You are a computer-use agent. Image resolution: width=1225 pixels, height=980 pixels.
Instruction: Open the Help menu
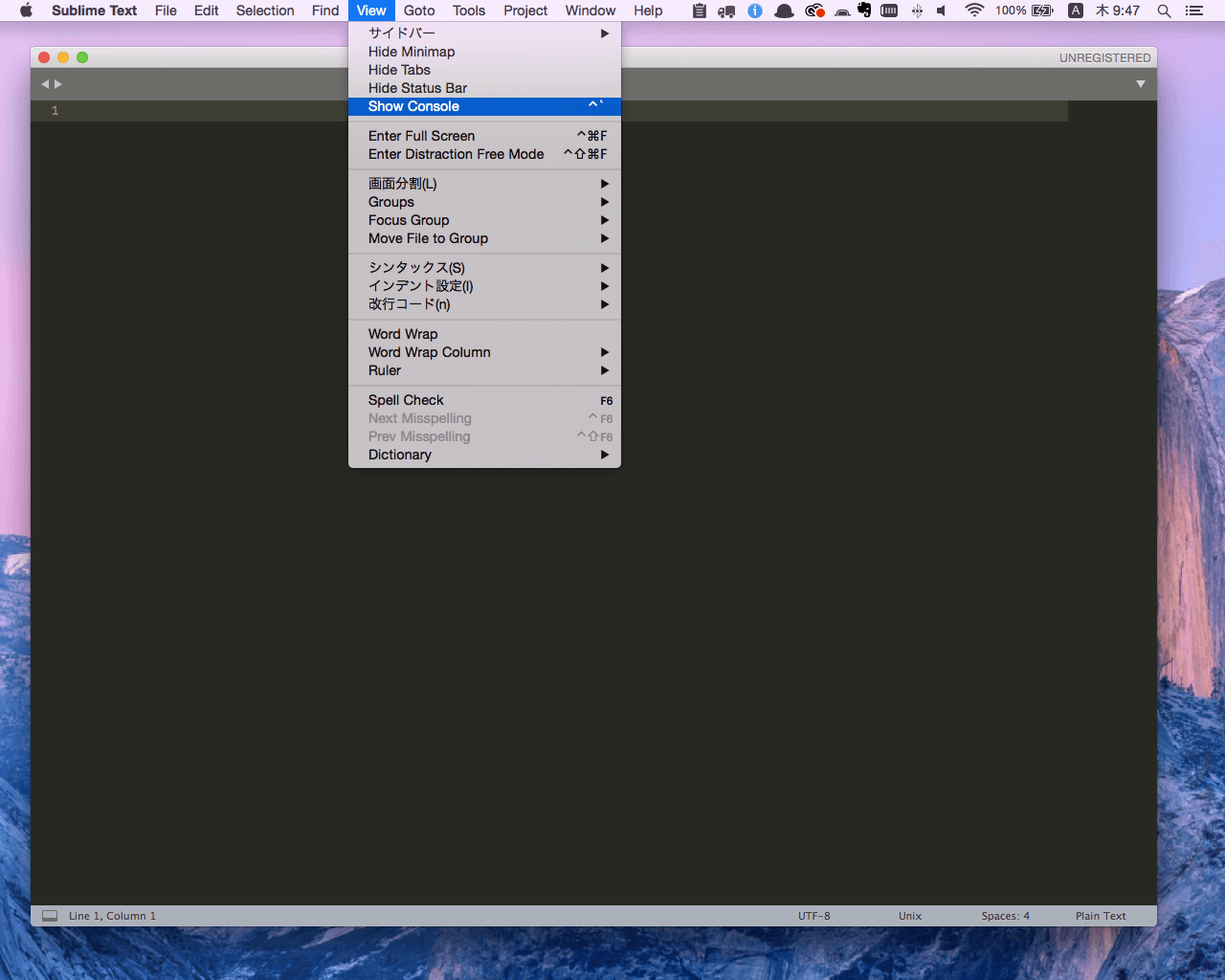(648, 11)
